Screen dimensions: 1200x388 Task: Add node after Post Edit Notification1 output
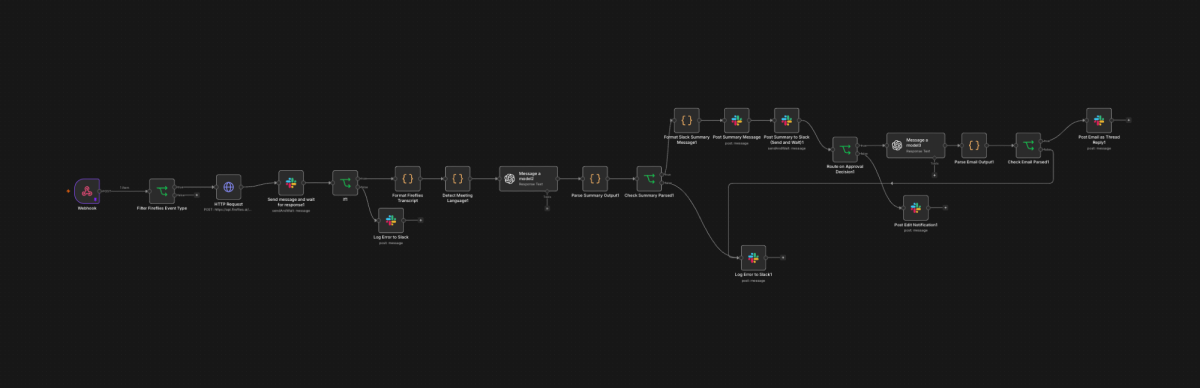click(x=945, y=208)
